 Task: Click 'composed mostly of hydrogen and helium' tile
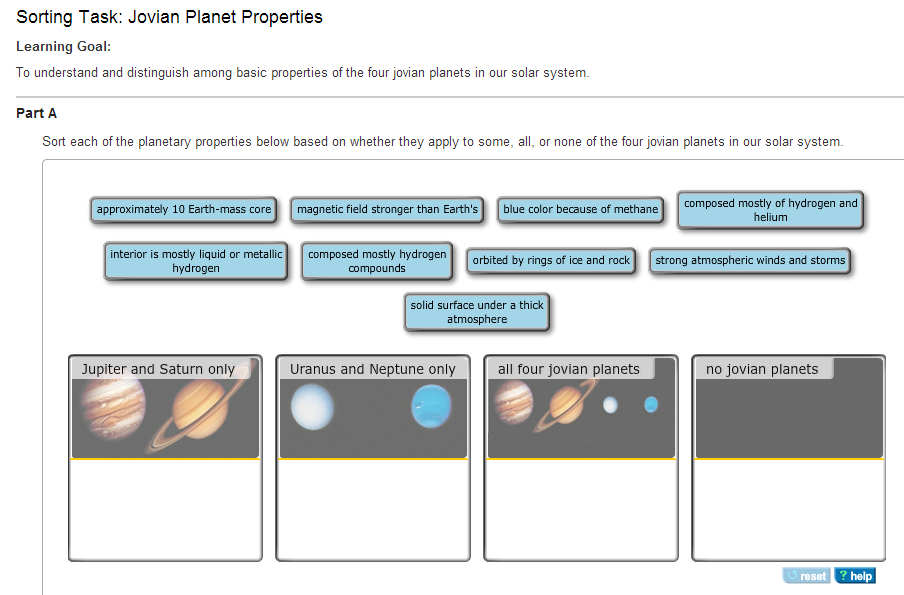point(770,210)
